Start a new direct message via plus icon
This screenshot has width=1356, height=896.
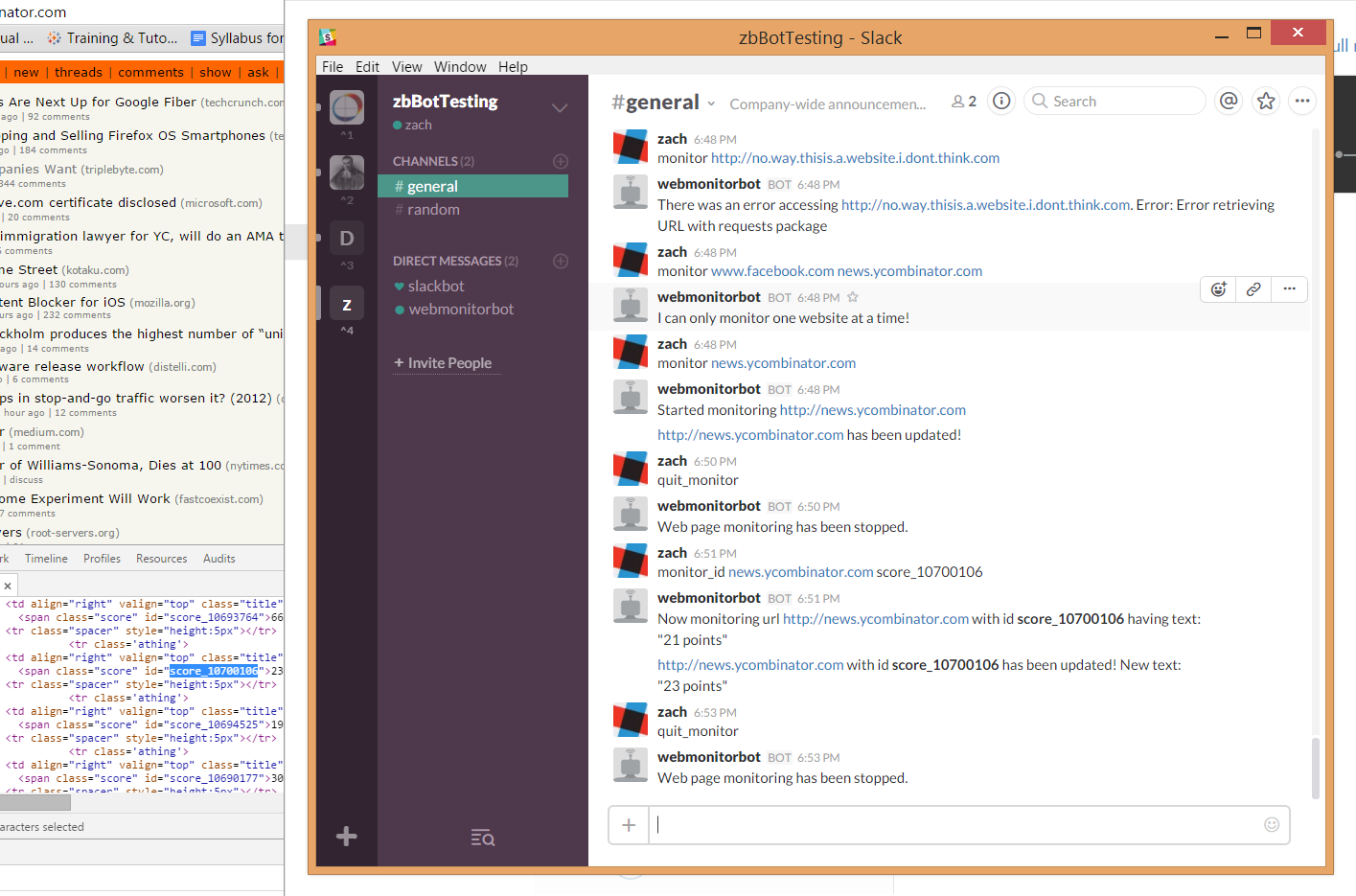[x=561, y=261]
